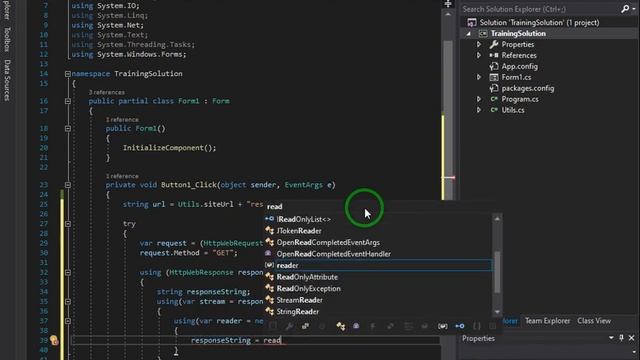Click the Form1.cs form icon

pyautogui.click(x=494, y=77)
